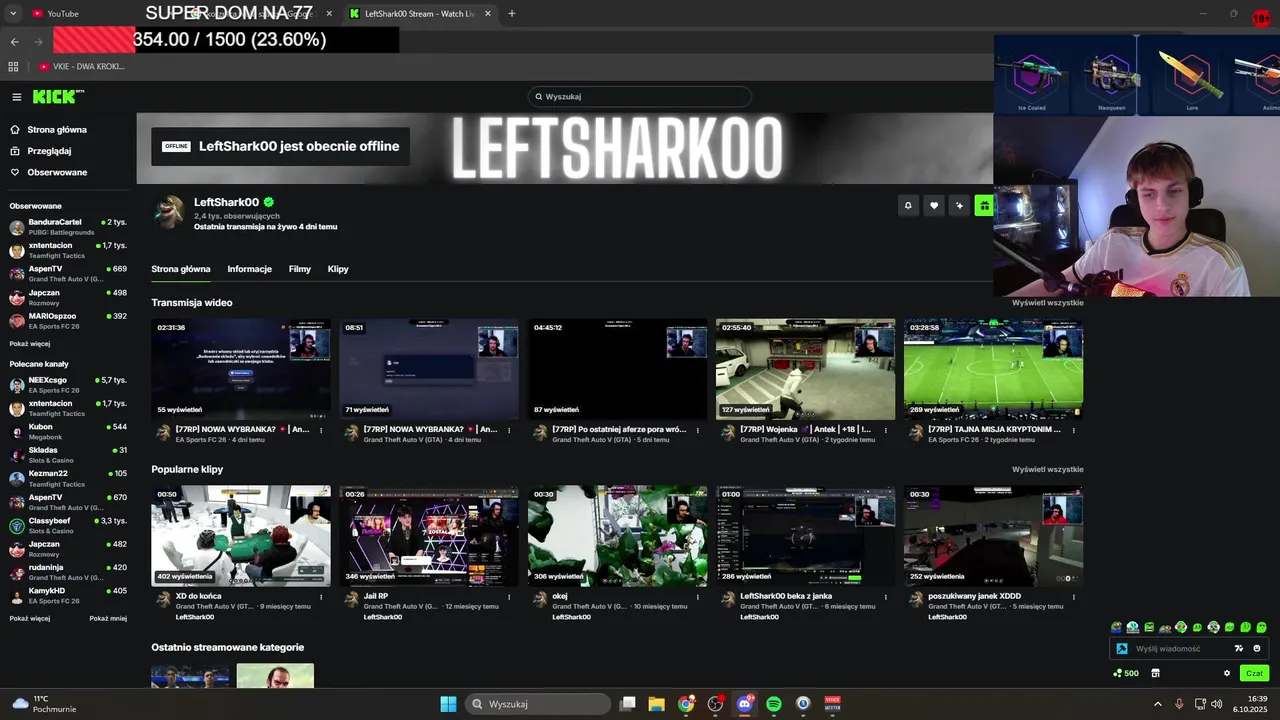Open Spotify from the taskbar
Screen dimensions: 1280x720
pyautogui.click(x=774, y=704)
